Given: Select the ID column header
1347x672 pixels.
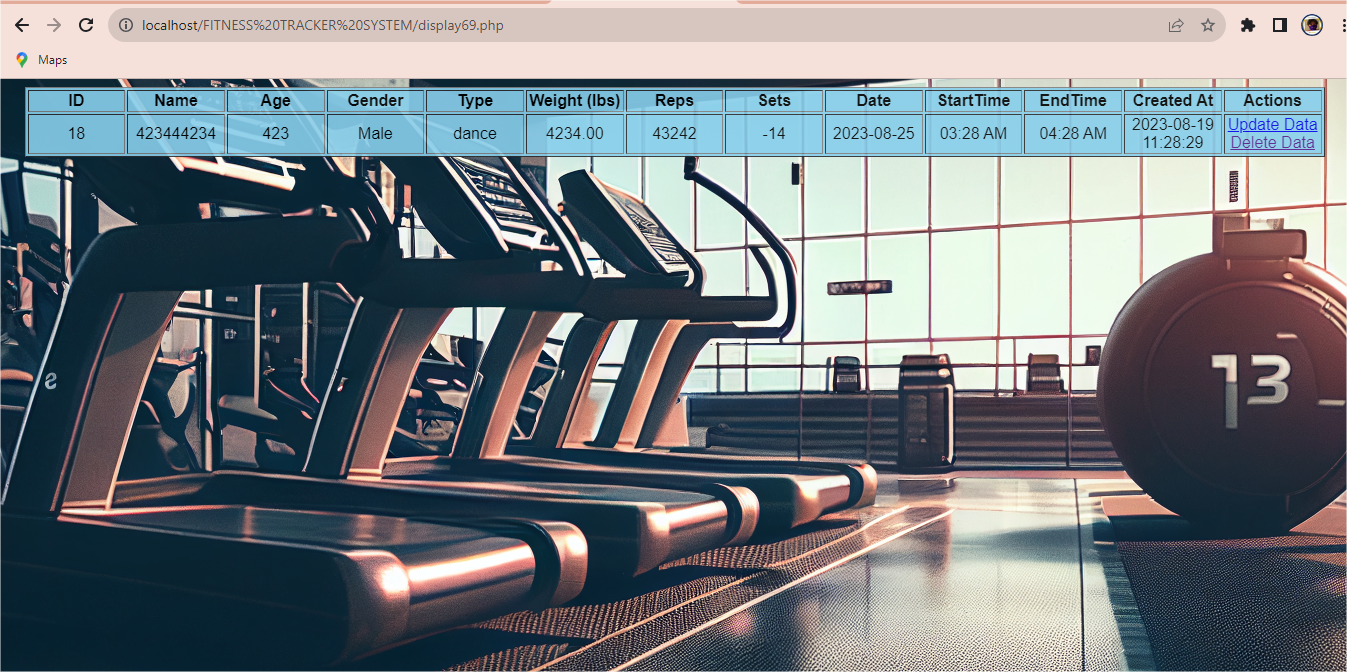Looking at the screenshot, I should point(76,100).
